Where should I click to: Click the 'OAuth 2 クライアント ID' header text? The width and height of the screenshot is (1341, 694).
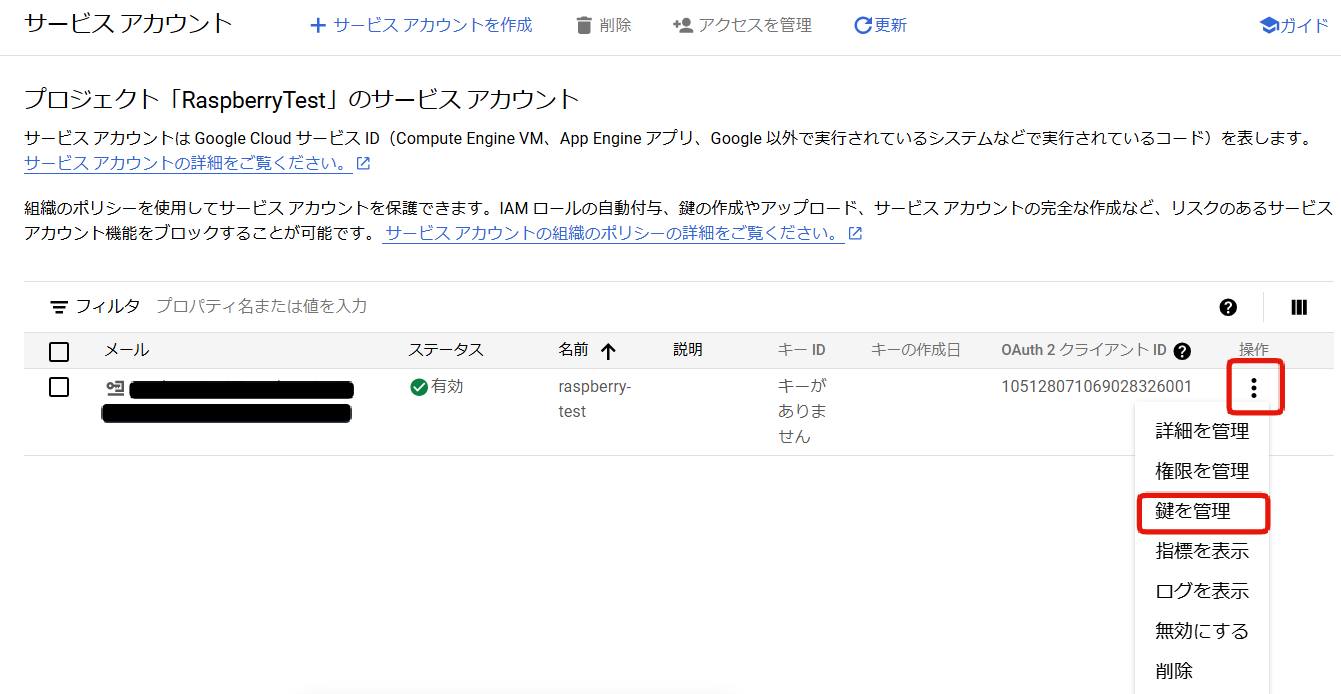click(1084, 350)
